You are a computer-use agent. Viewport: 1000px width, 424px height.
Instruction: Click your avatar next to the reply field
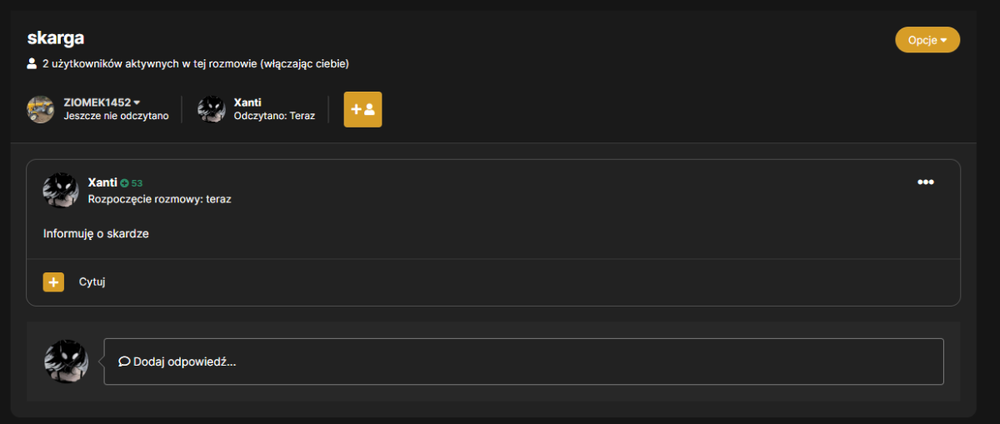(66, 361)
